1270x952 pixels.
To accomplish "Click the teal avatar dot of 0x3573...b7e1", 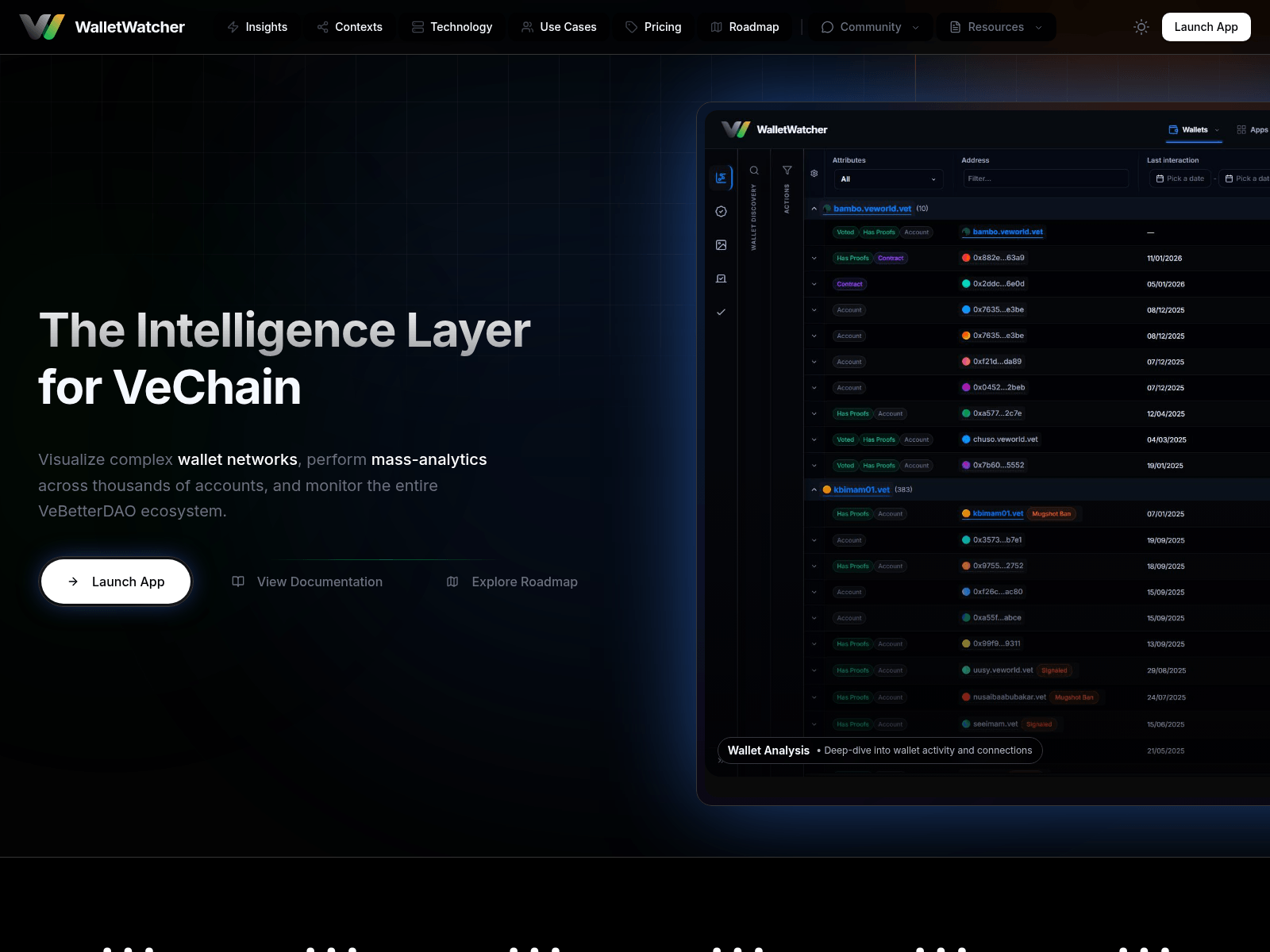I will [x=966, y=539].
